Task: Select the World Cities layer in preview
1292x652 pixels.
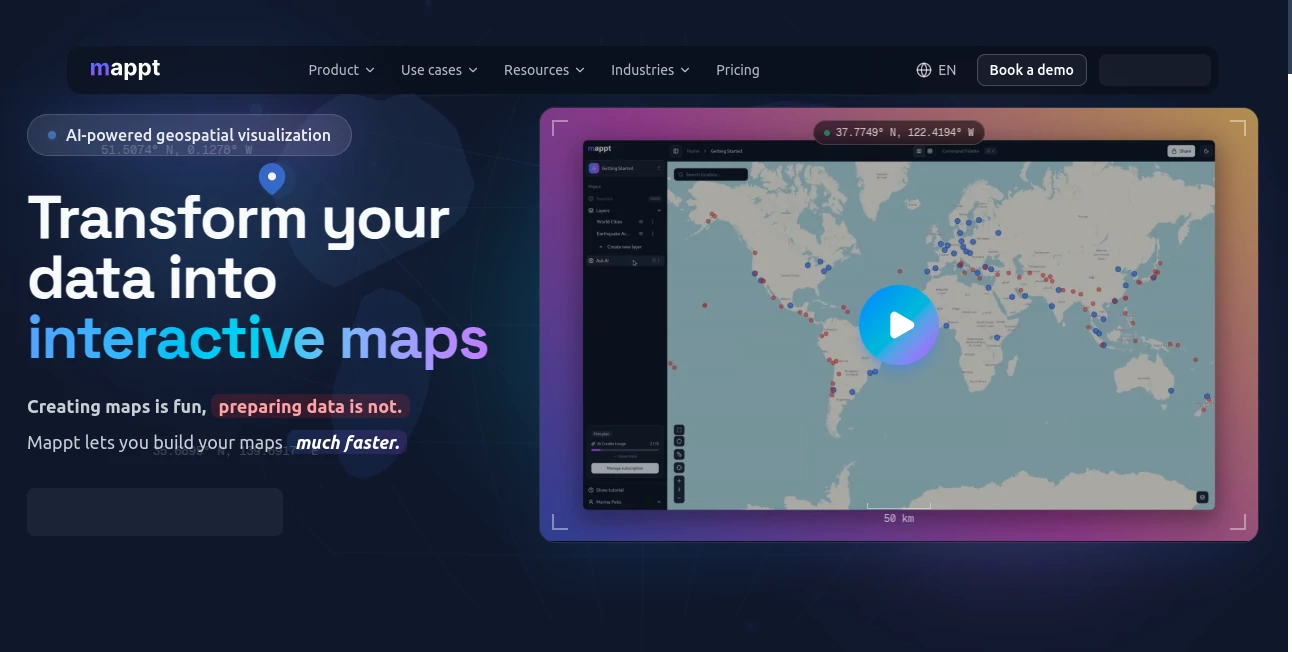Action: [x=609, y=222]
